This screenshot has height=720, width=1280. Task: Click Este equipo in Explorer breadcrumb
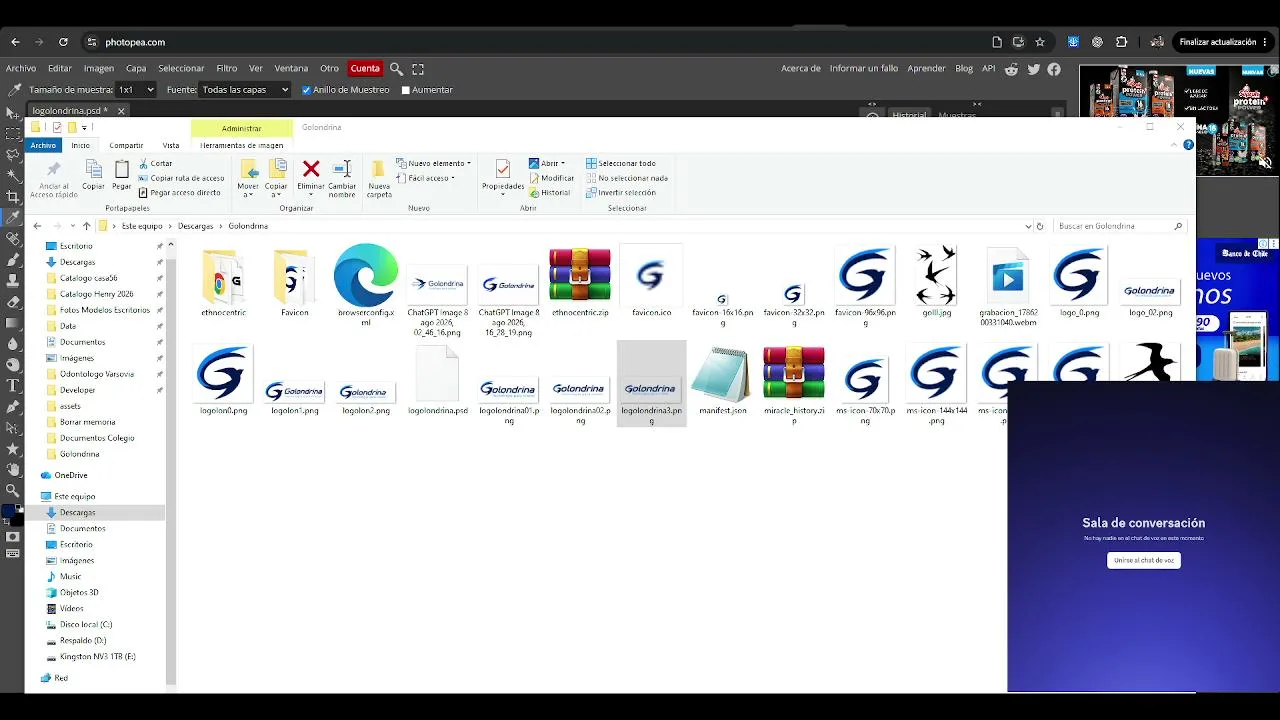(142, 226)
